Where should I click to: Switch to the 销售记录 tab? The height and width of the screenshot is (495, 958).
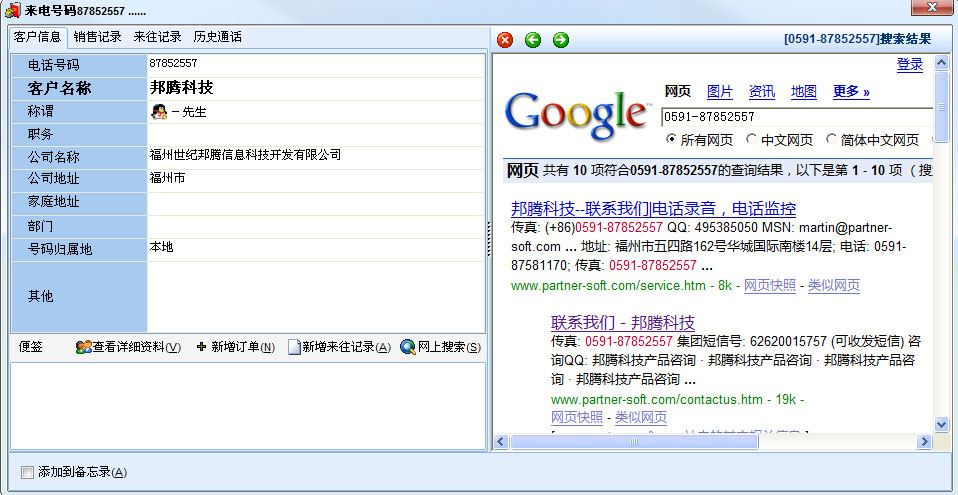click(97, 37)
